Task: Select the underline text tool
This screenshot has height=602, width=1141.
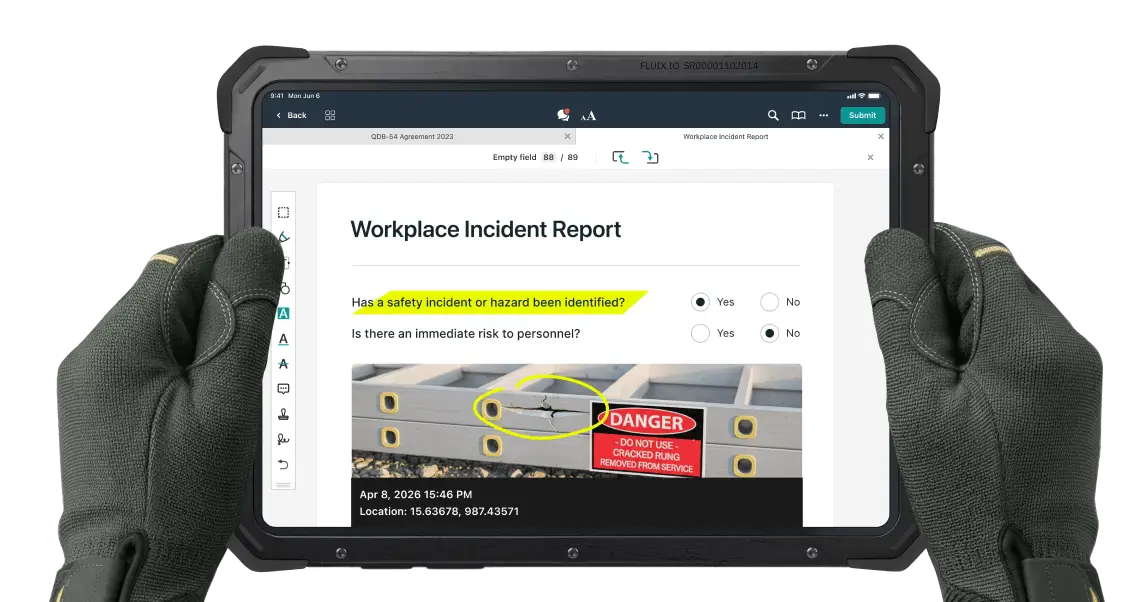Action: 283,339
